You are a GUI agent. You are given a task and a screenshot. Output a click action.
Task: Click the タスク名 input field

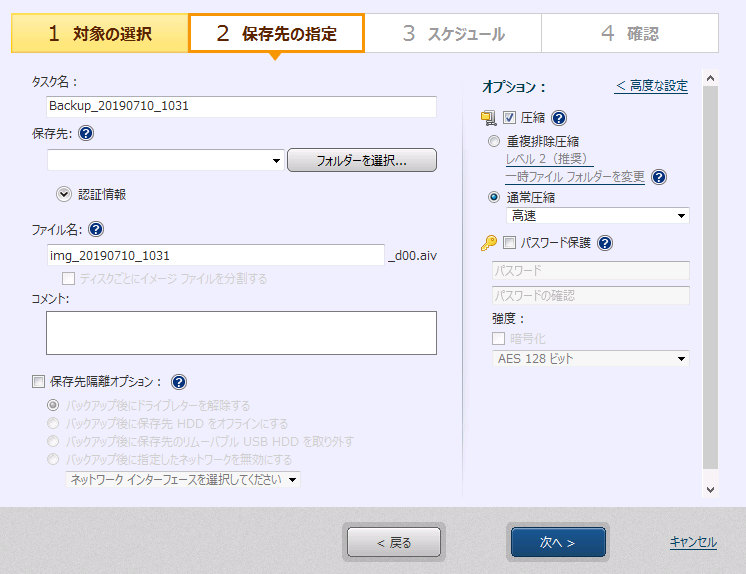[x=242, y=106]
